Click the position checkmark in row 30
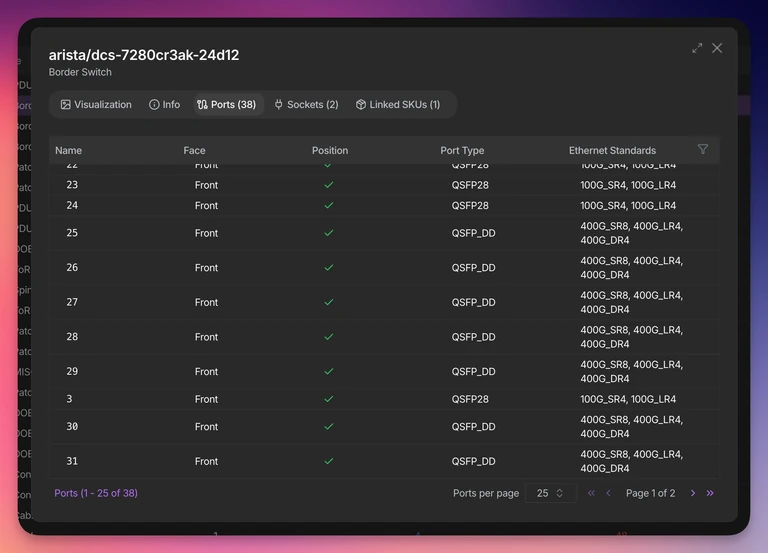Image resolution: width=768 pixels, height=553 pixels. (x=329, y=427)
